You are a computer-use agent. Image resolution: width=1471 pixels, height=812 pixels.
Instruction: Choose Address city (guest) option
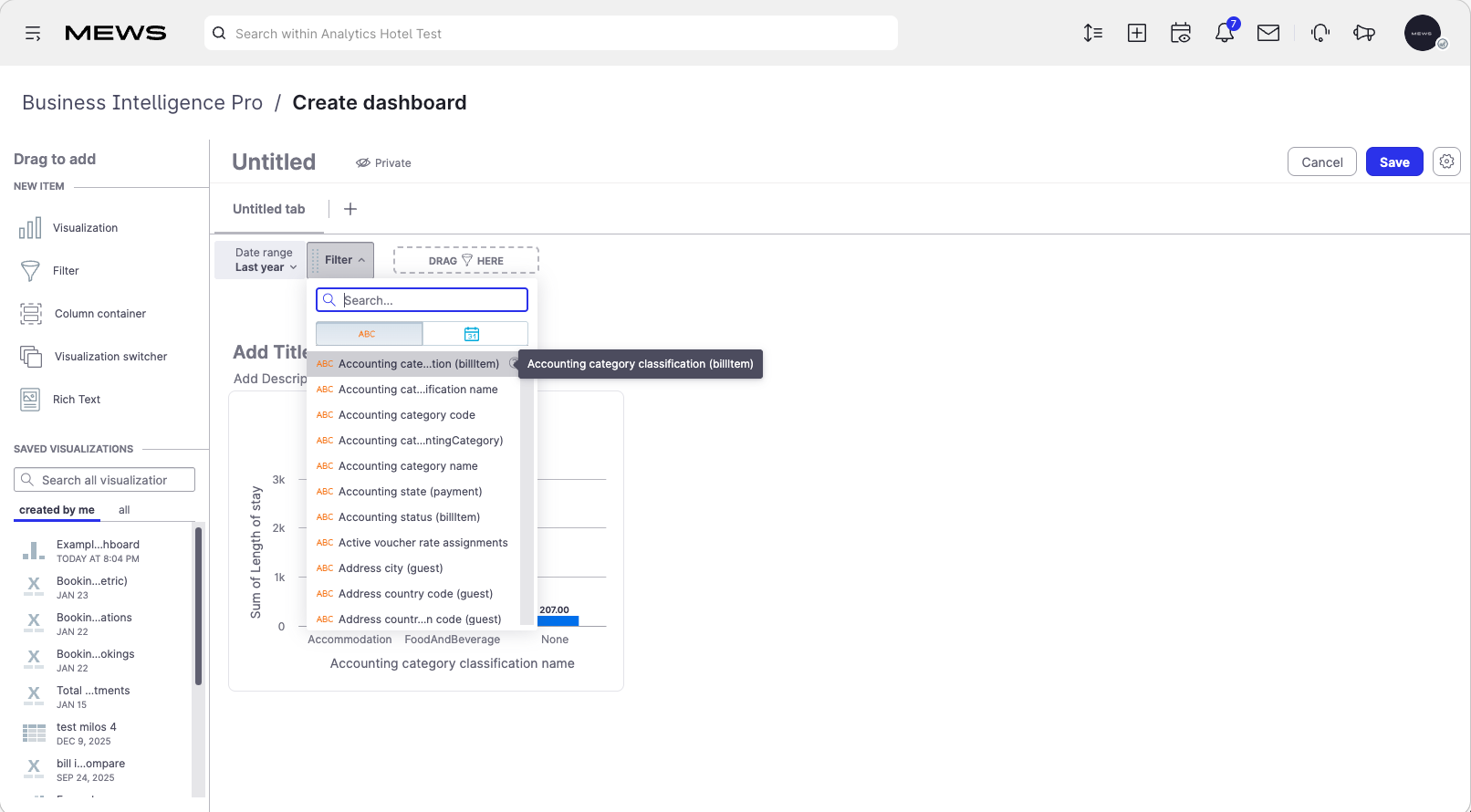(413, 568)
